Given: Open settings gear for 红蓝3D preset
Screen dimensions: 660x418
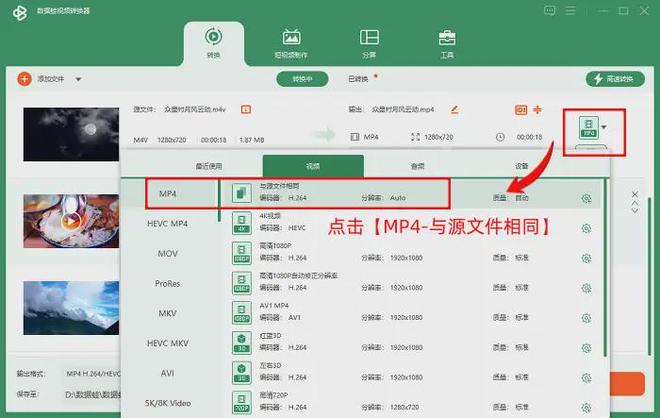Looking at the screenshot, I should (586, 348).
